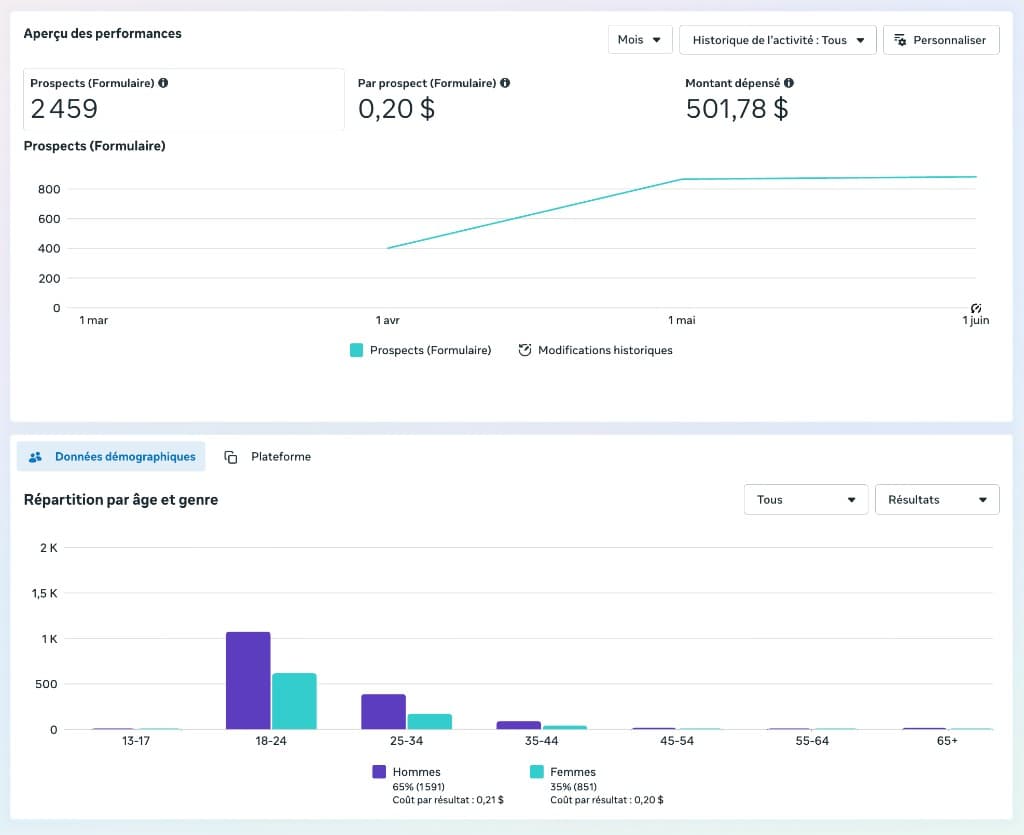Click the Par prospect (Formulaire) label
Viewport: 1024px width, 835px height.
click(427, 83)
